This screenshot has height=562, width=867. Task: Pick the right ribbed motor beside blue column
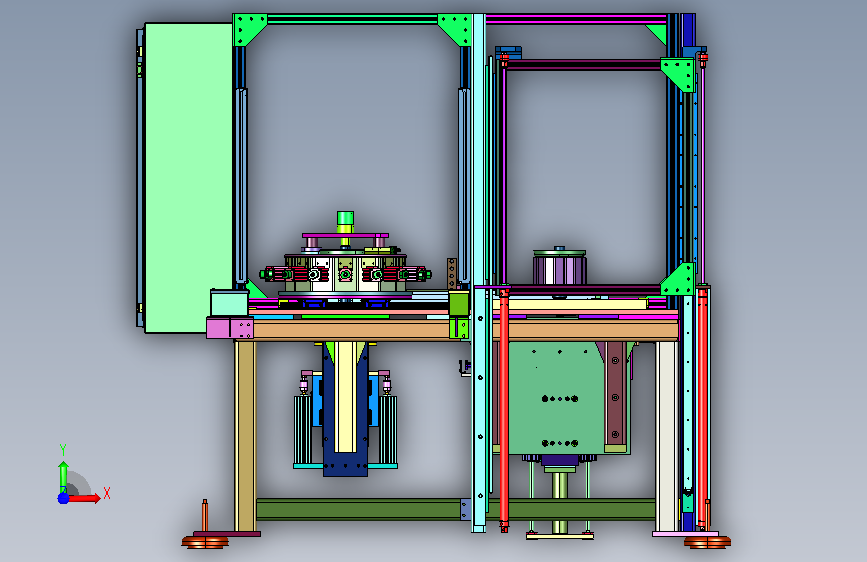388,430
